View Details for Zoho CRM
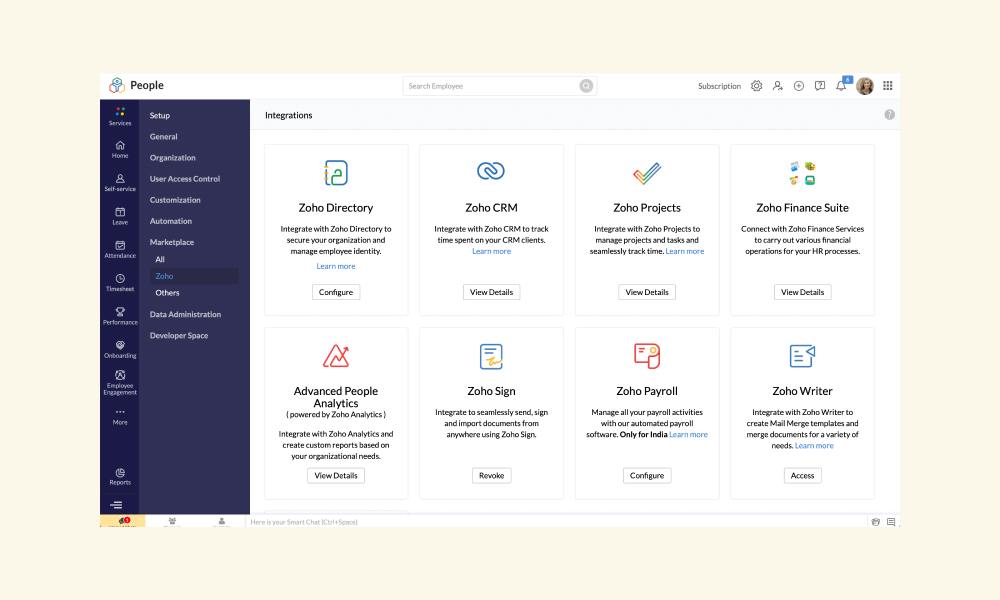Image resolution: width=1000 pixels, height=600 pixels. click(491, 292)
